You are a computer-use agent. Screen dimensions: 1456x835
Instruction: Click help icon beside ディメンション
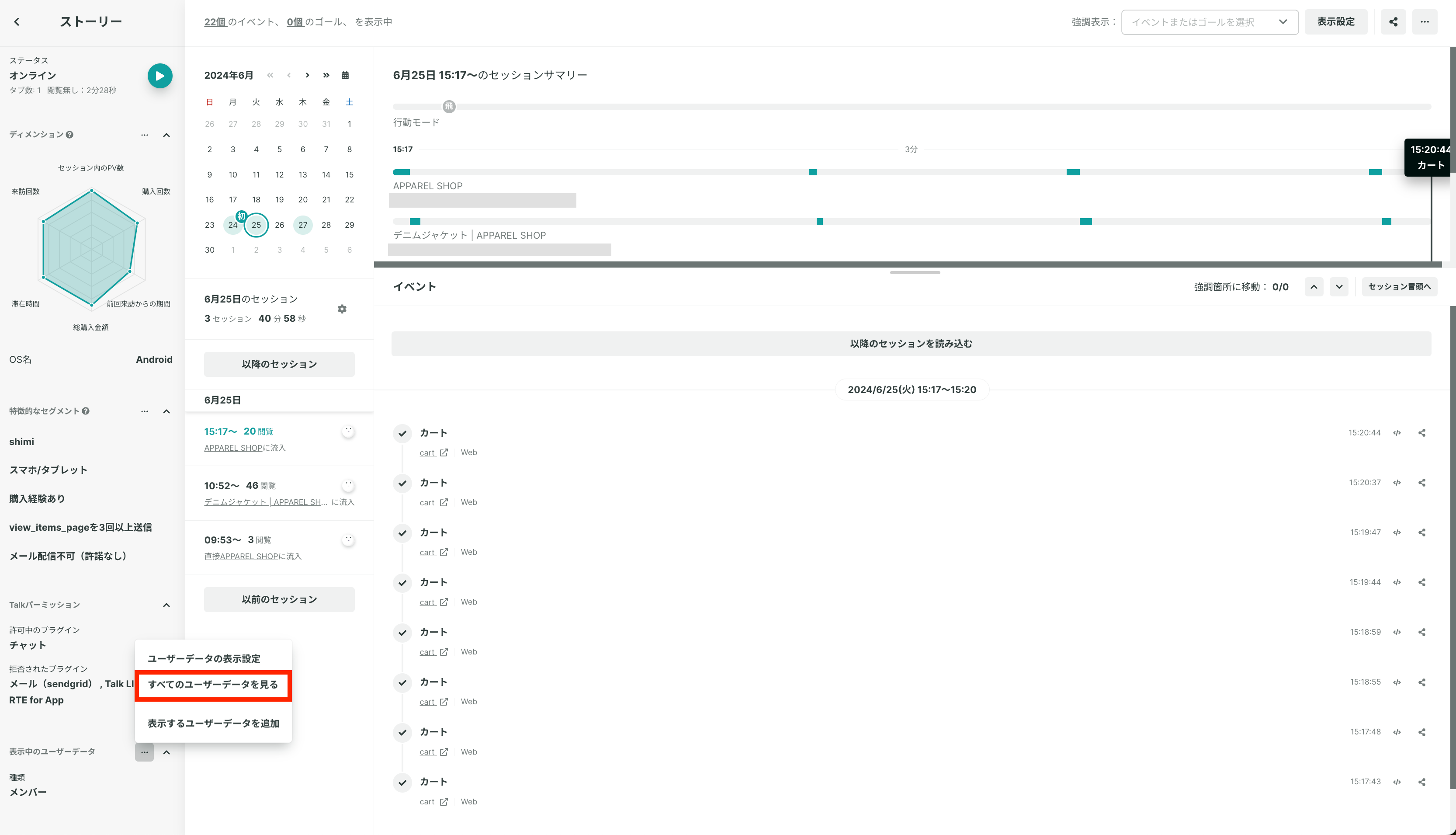click(69, 135)
